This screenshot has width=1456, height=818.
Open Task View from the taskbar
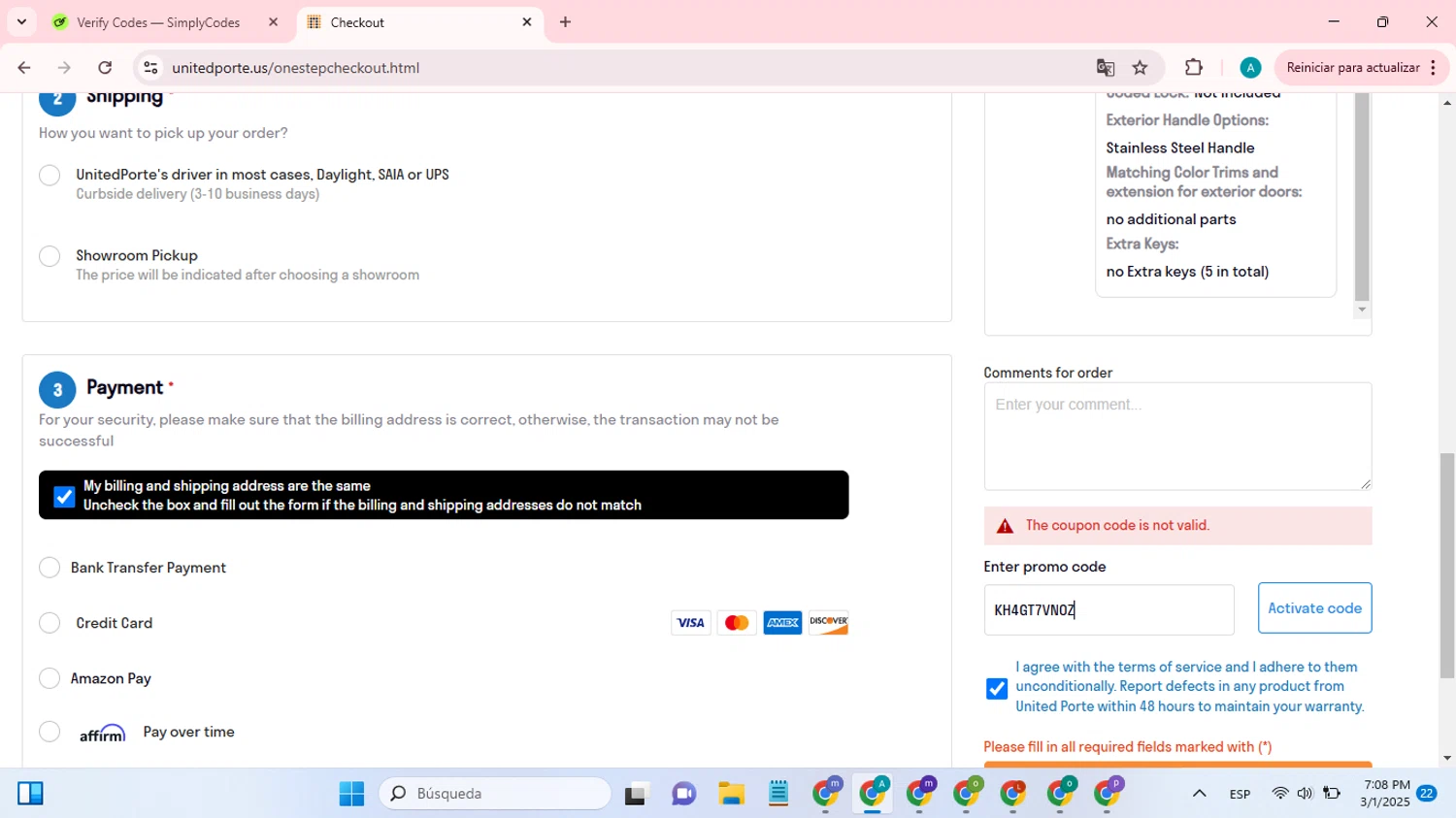click(636, 794)
